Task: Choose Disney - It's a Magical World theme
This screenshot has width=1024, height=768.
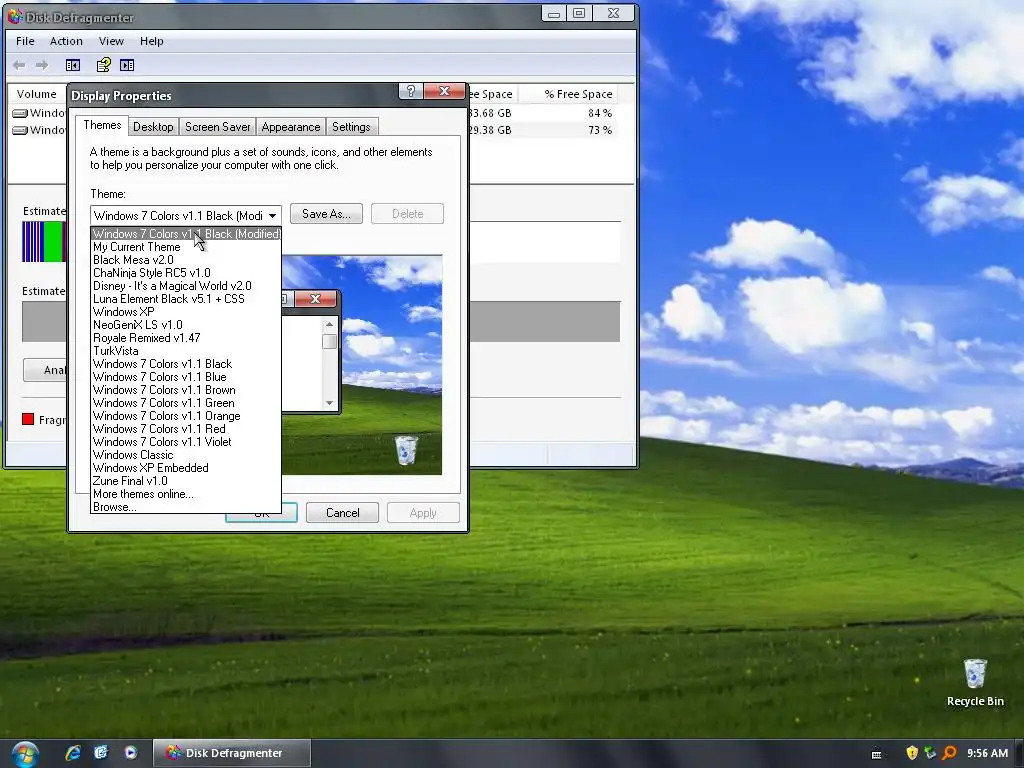Action: pos(185,286)
